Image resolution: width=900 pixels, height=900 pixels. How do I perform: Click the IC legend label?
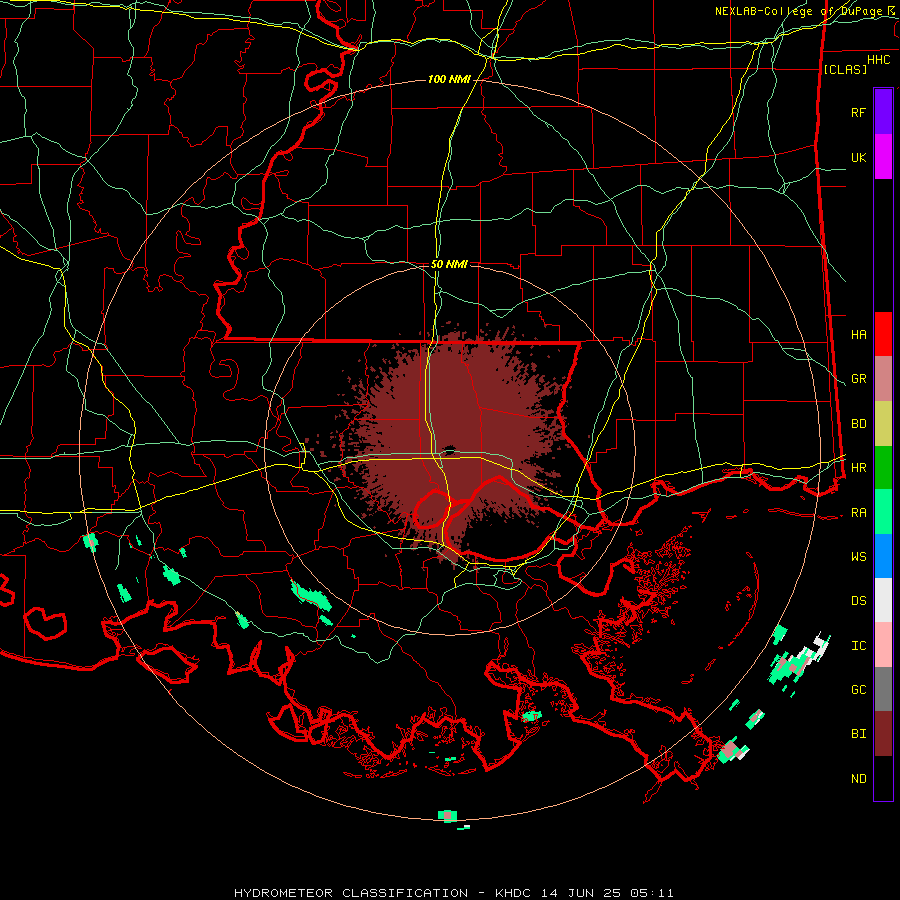pyautogui.click(x=858, y=646)
